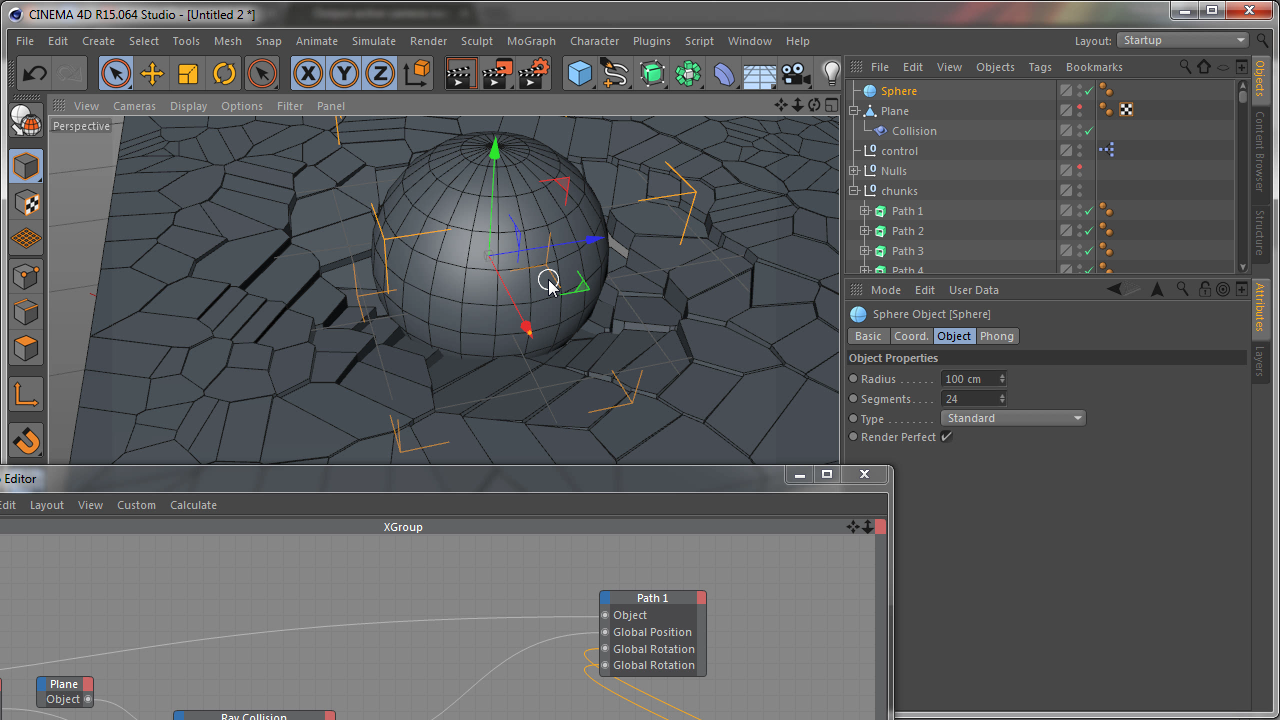Expand the Path 2 object
1280x720 pixels.
coord(865,231)
